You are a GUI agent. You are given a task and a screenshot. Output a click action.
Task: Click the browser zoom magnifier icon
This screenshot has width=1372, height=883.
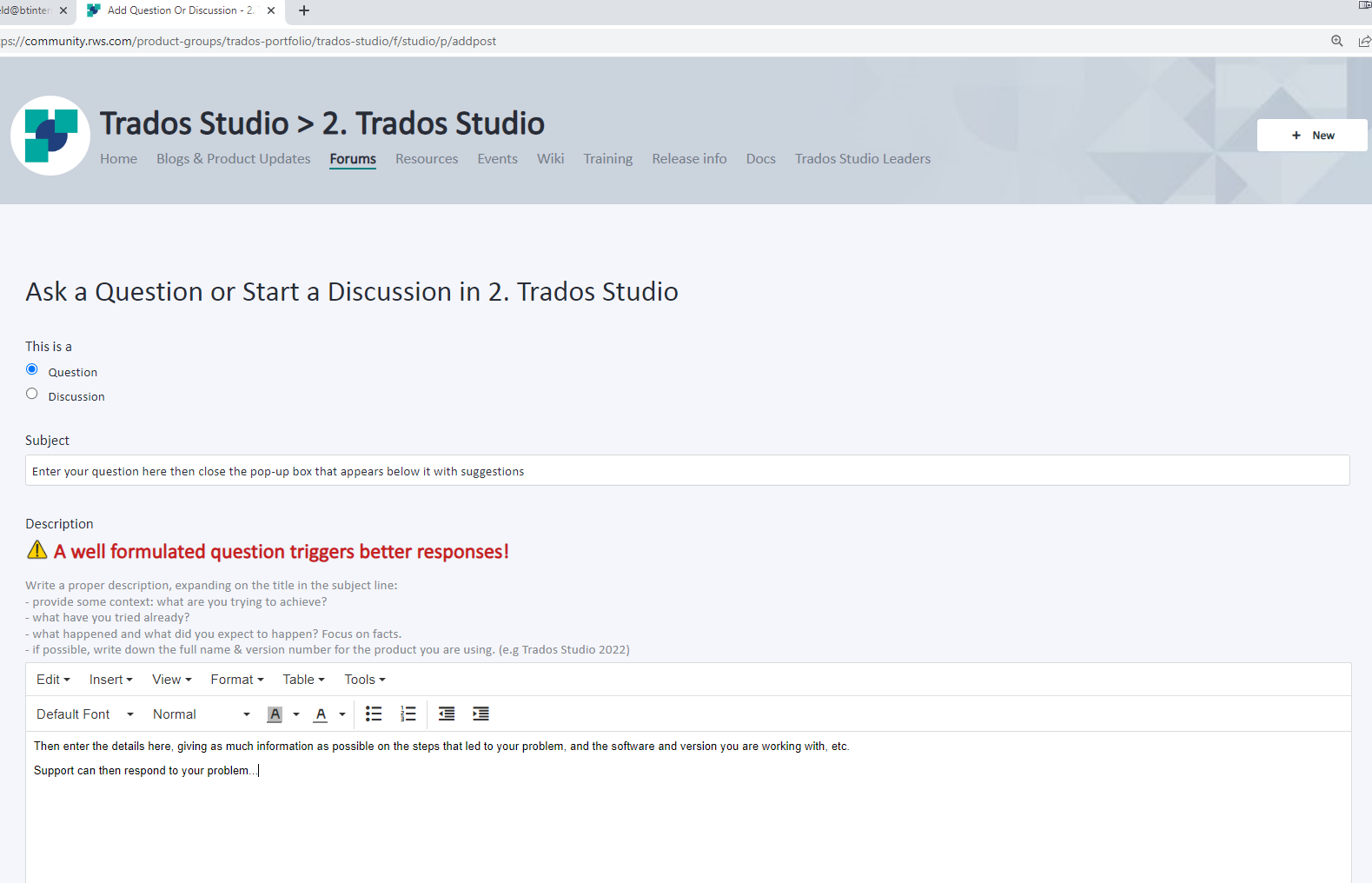tap(1337, 41)
